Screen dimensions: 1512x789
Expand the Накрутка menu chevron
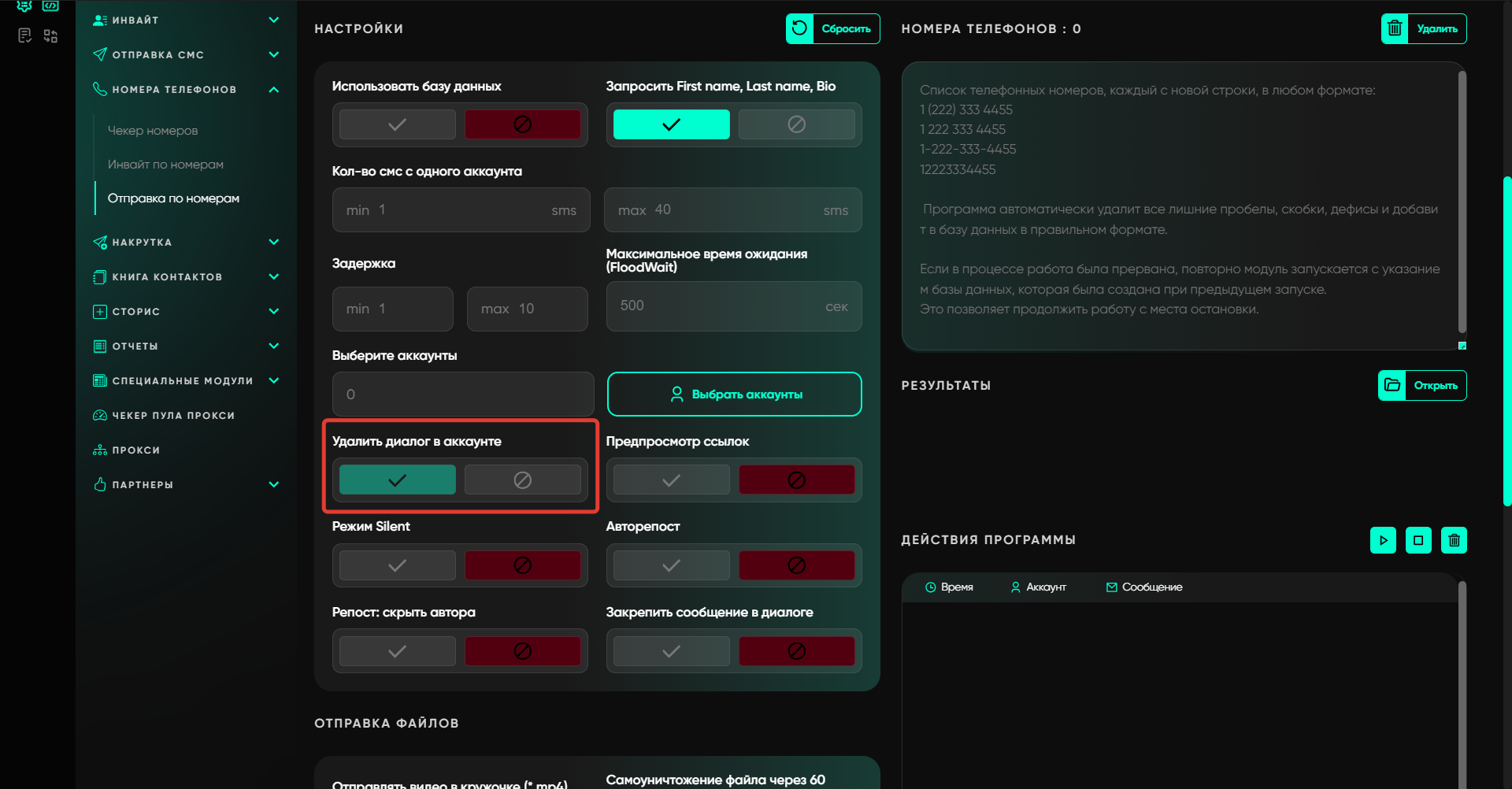pyautogui.click(x=274, y=243)
